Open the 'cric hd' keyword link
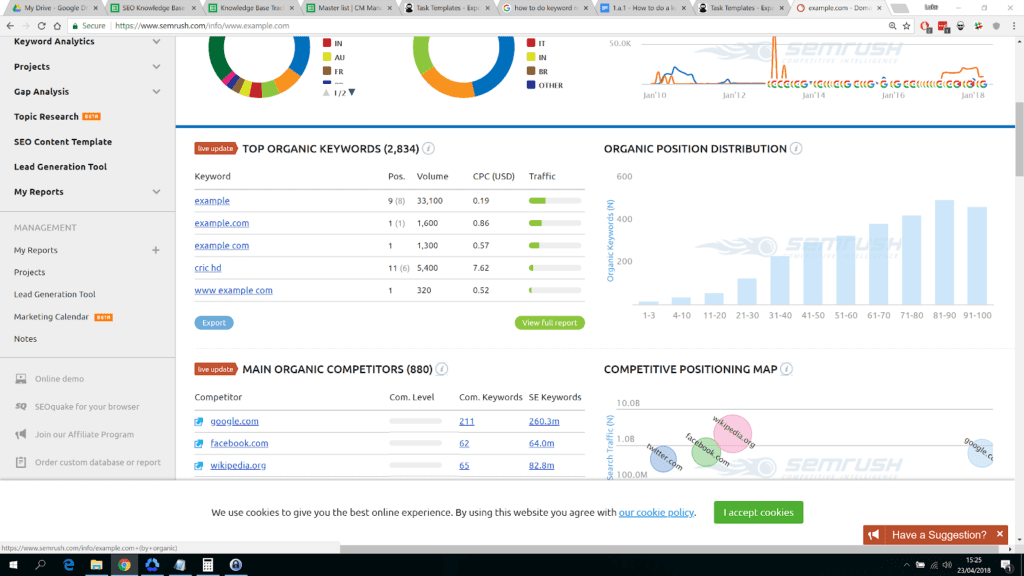The width and height of the screenshot is (1024, 576). click(208, 268)
